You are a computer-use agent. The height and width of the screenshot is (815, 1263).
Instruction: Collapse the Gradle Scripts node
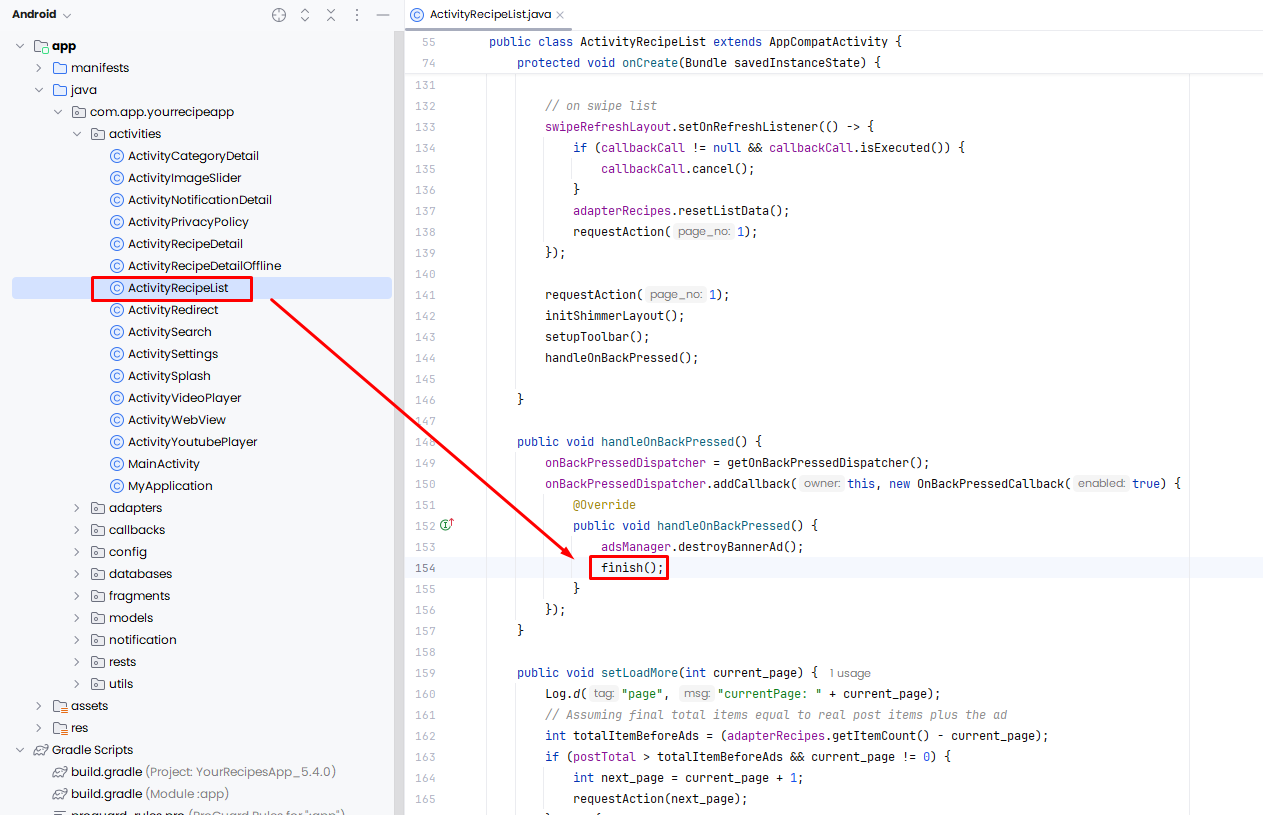click(x=20, y=750)
